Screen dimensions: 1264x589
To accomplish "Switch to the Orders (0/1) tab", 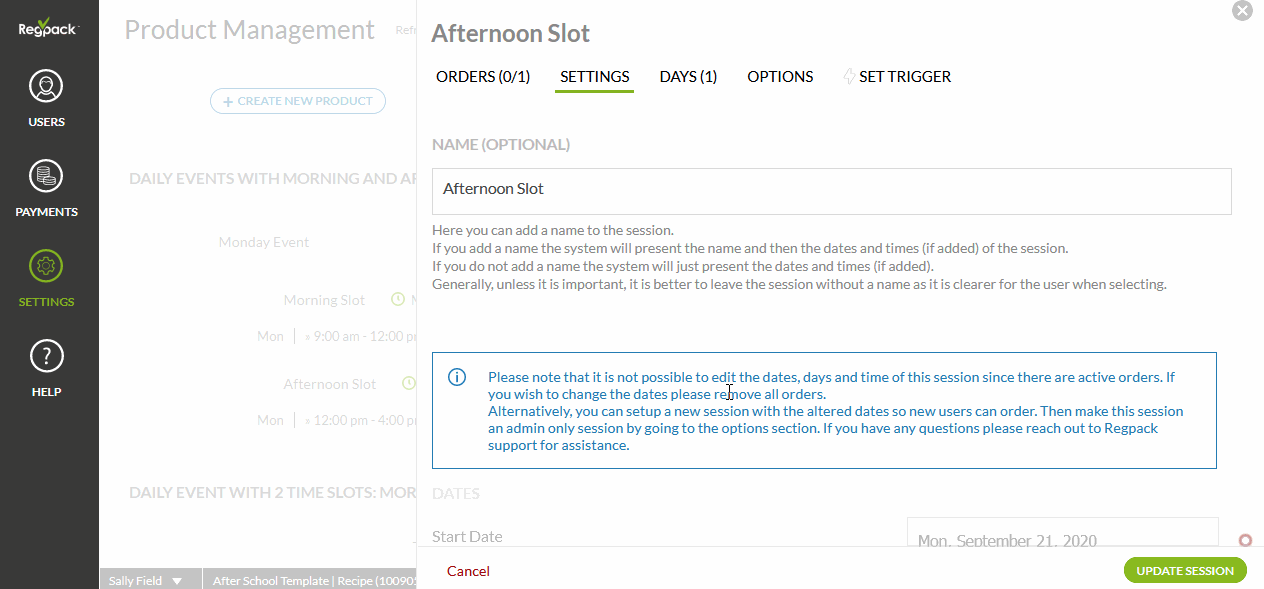I will [483, 77].
